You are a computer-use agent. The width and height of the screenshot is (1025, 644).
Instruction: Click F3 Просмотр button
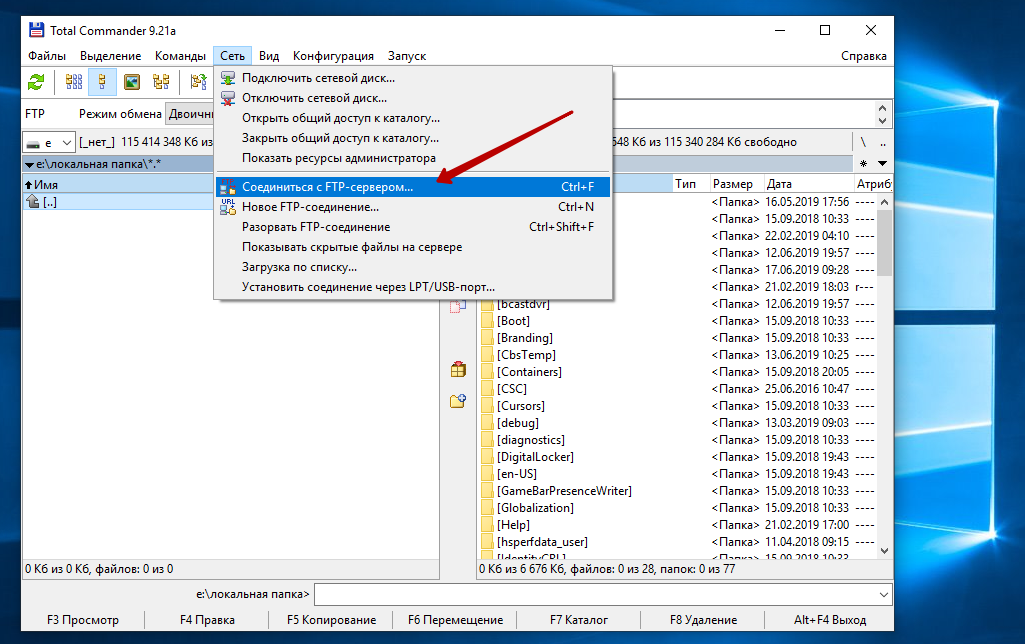coord(83,620)
